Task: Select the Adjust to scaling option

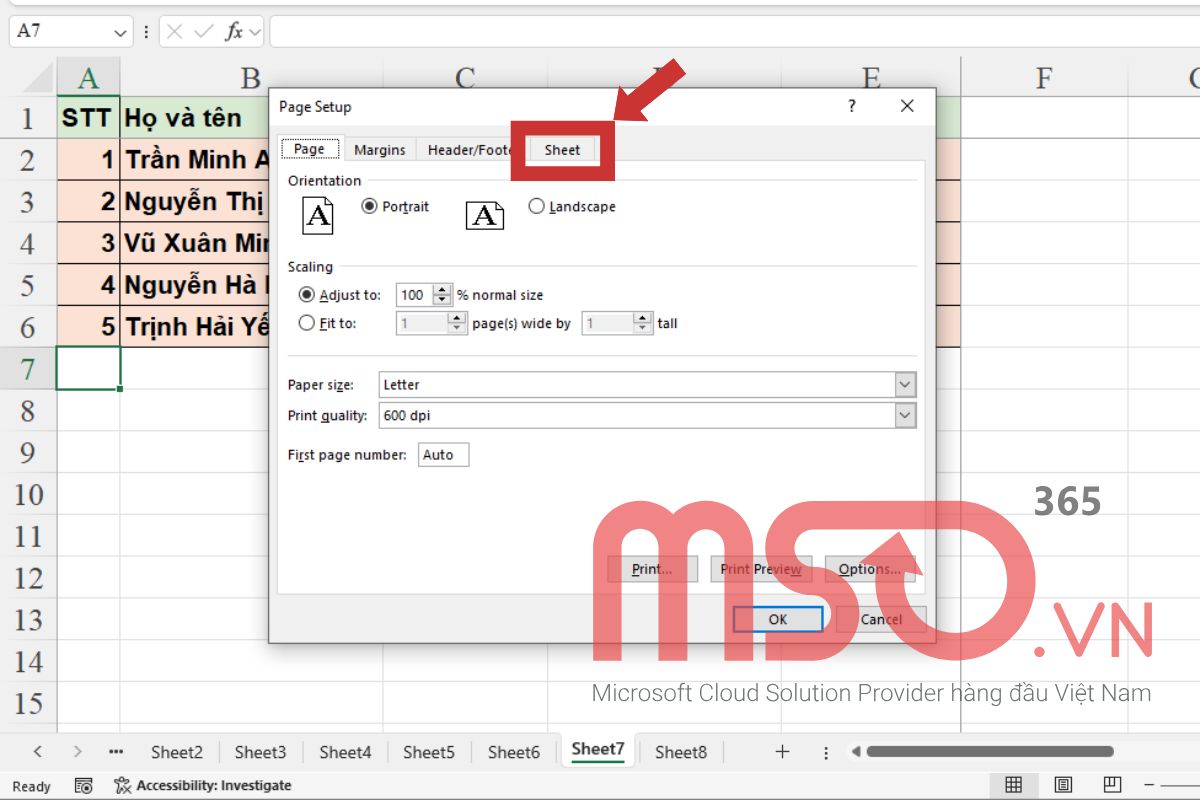Action: pos(340,295)
